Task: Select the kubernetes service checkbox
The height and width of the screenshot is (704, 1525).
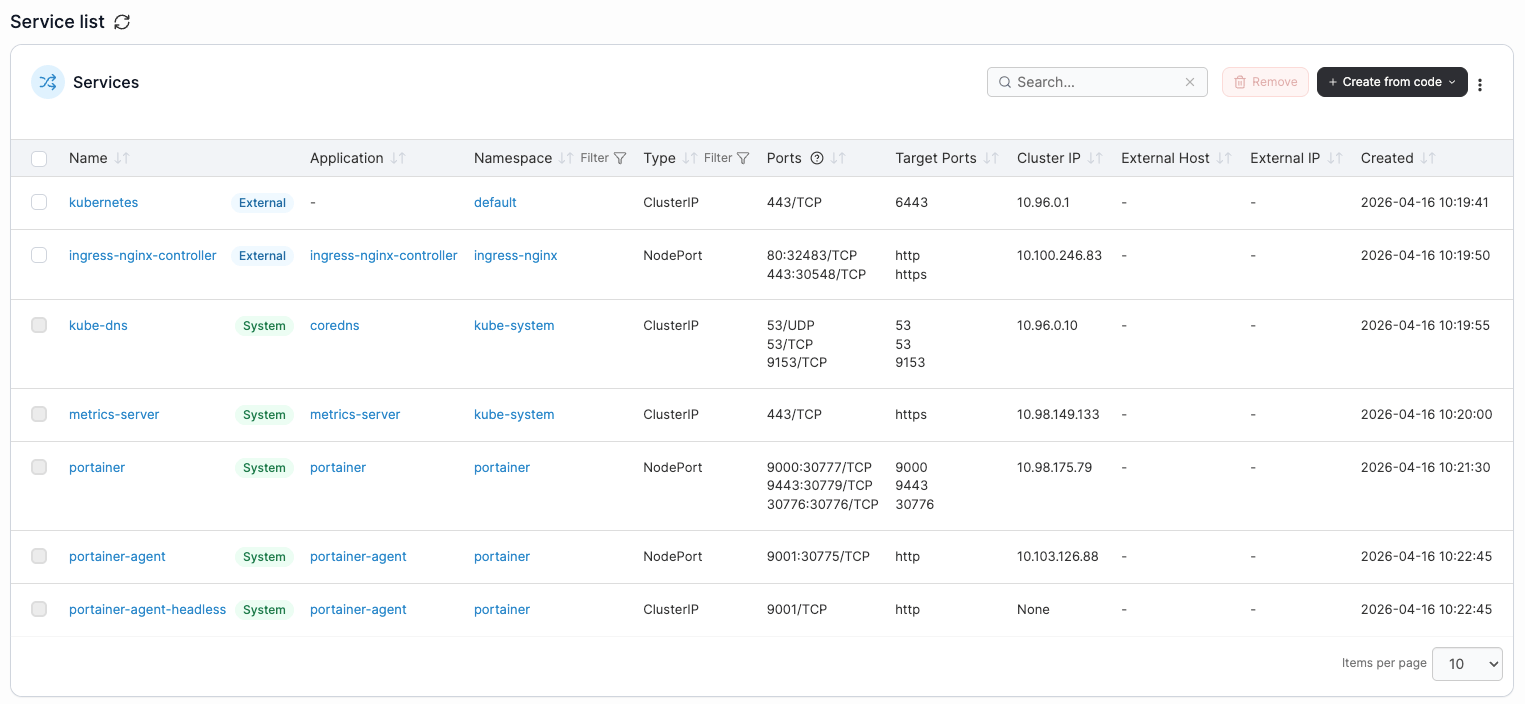Action: [x=39, y=202]
